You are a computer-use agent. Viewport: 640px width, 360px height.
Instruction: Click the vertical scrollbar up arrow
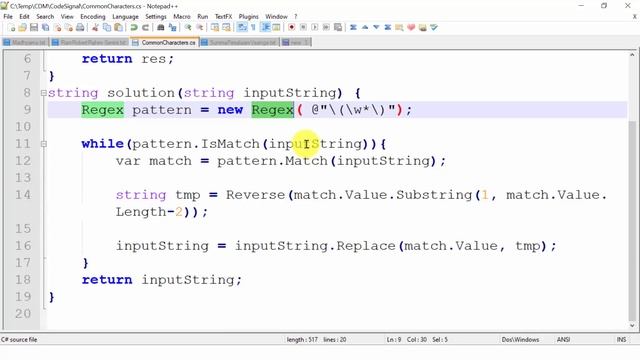[x=632, y=55]
